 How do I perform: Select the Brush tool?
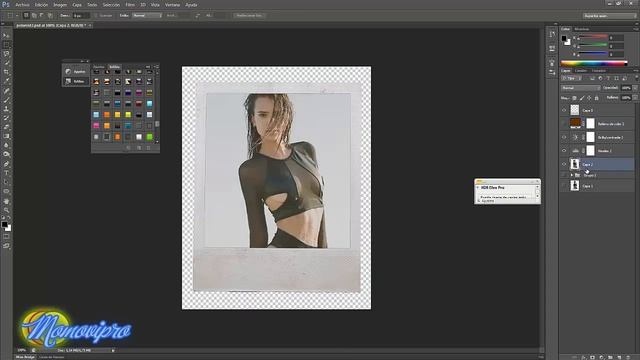click(6, 100)
